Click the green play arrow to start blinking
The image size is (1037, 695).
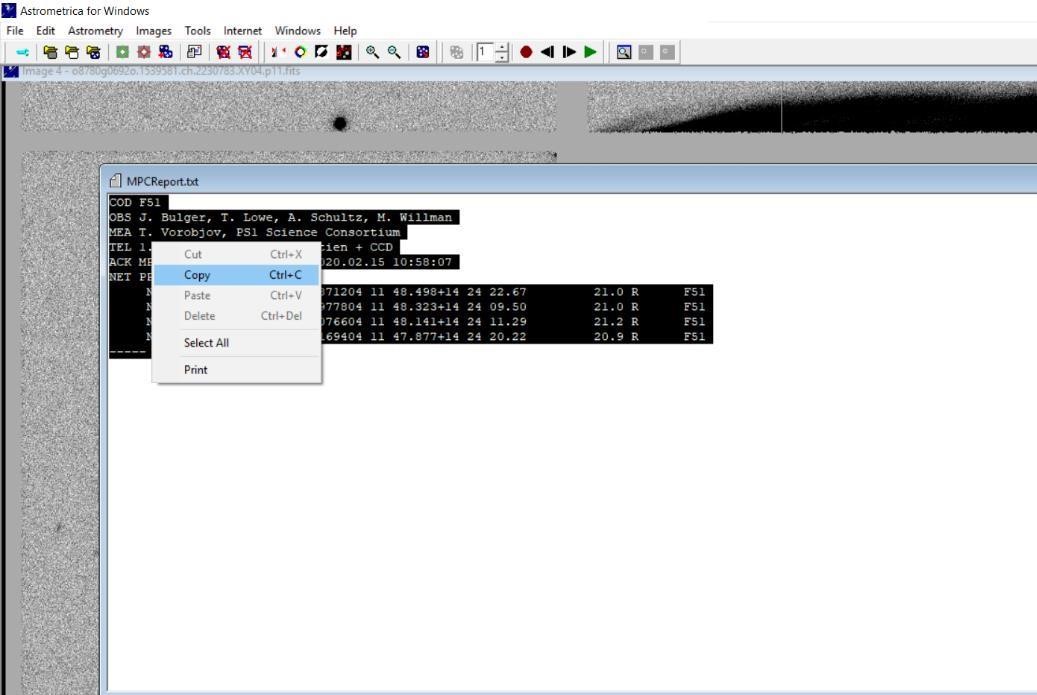click(591, 52)
